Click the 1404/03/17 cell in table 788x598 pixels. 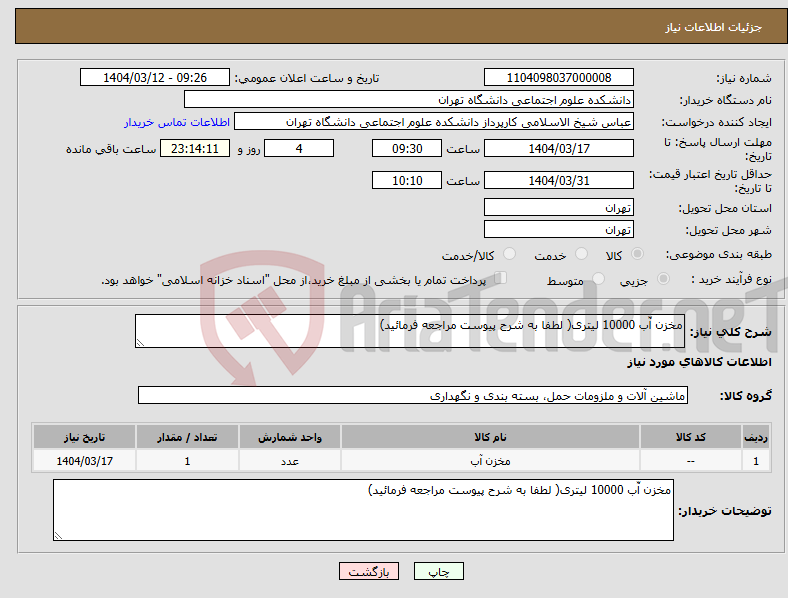[x=84, y=460]
